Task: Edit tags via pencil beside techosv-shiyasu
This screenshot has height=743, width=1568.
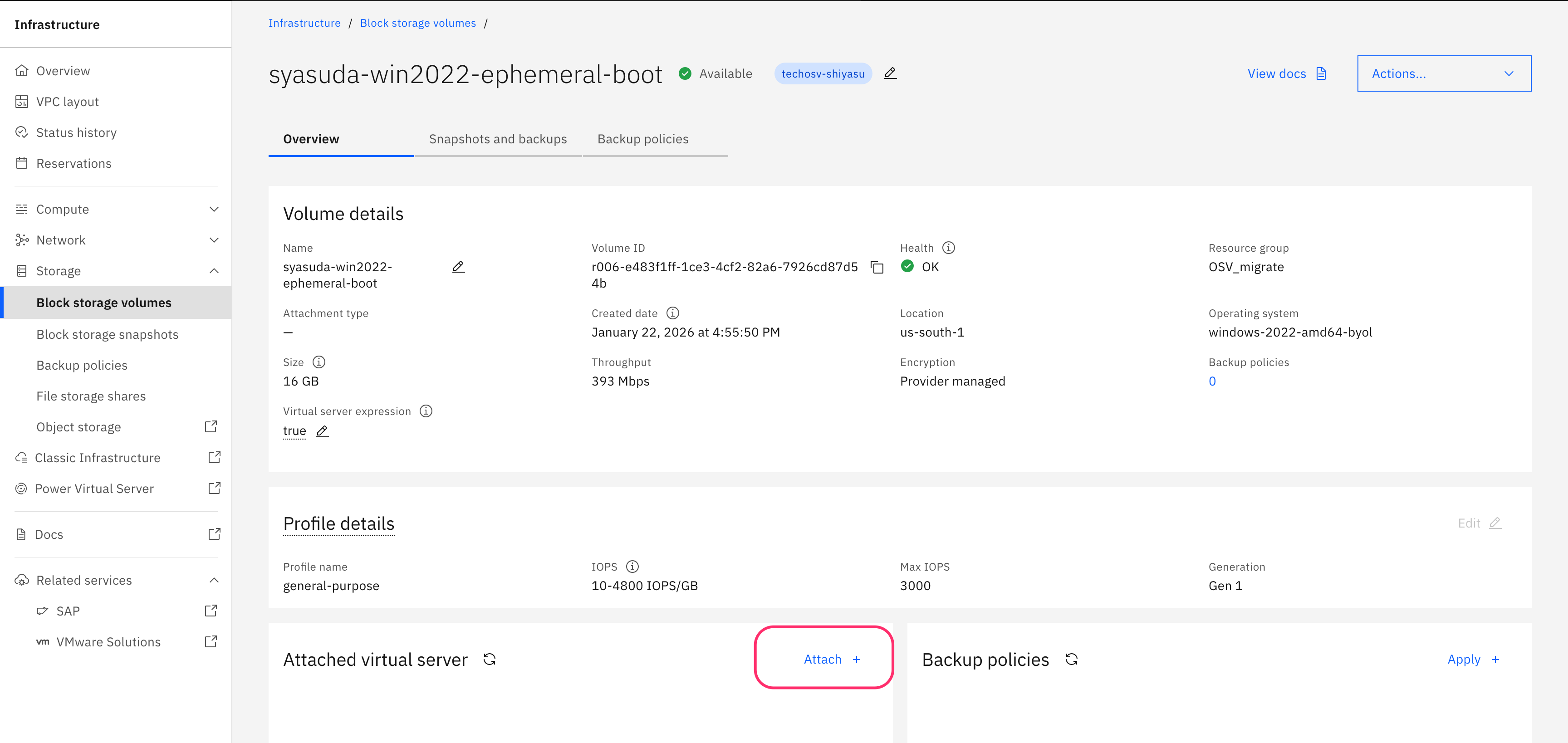Action: 890,73
